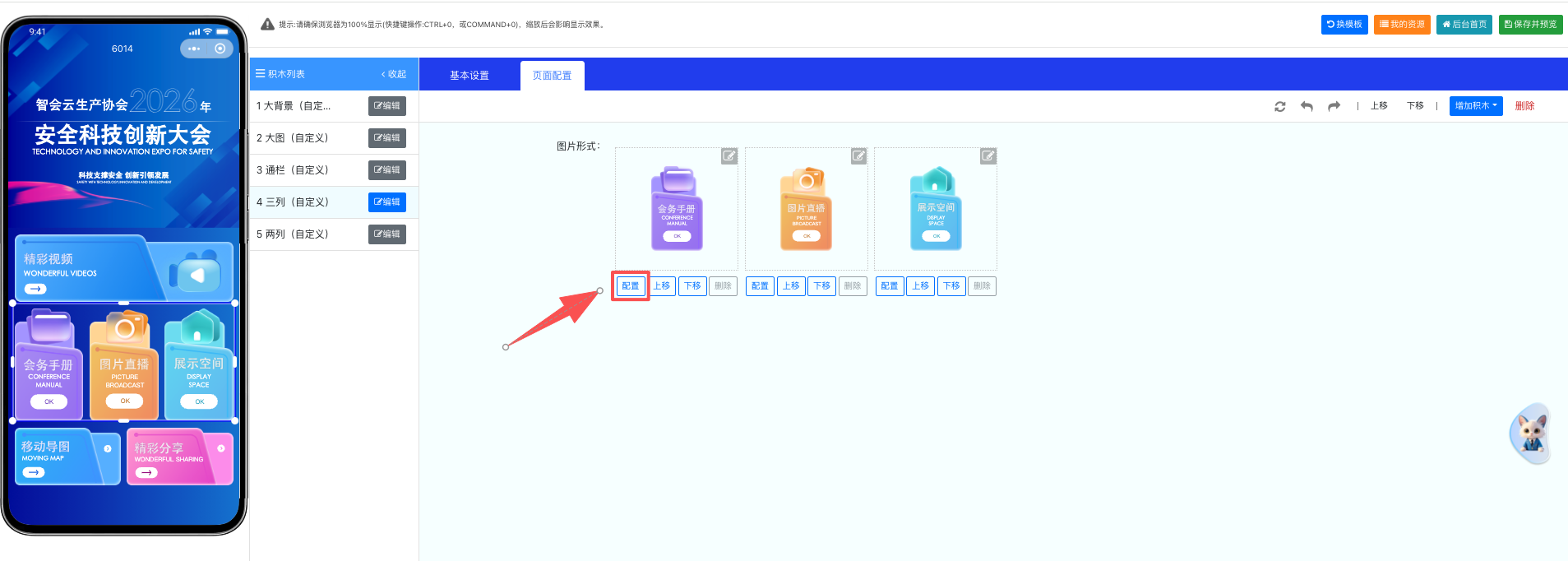This screenshot has height=561, width=1568.
Task: Open 我的资源 resources
Action: 1401,25
